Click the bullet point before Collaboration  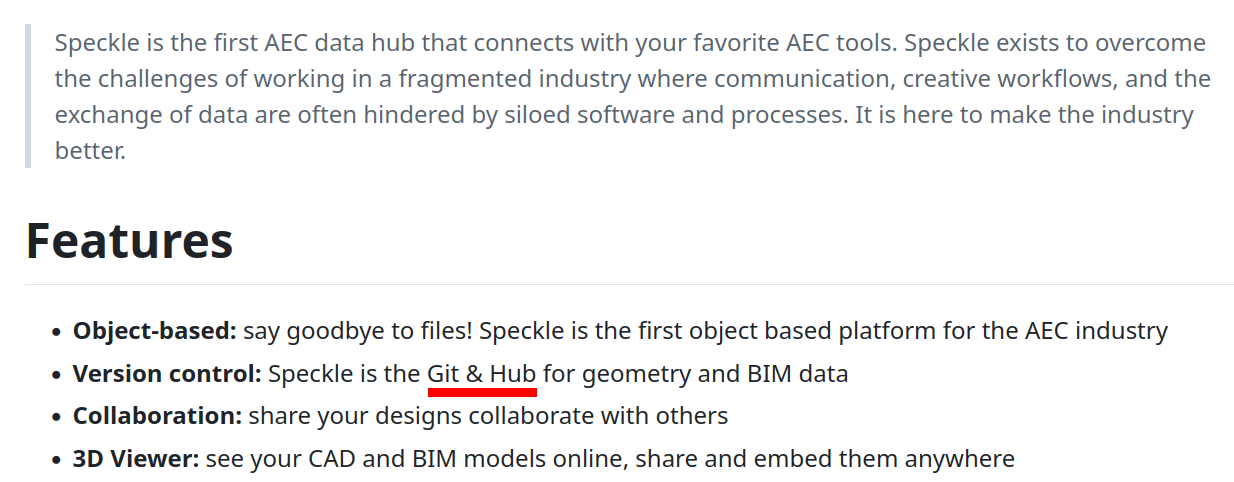point(57,417)
